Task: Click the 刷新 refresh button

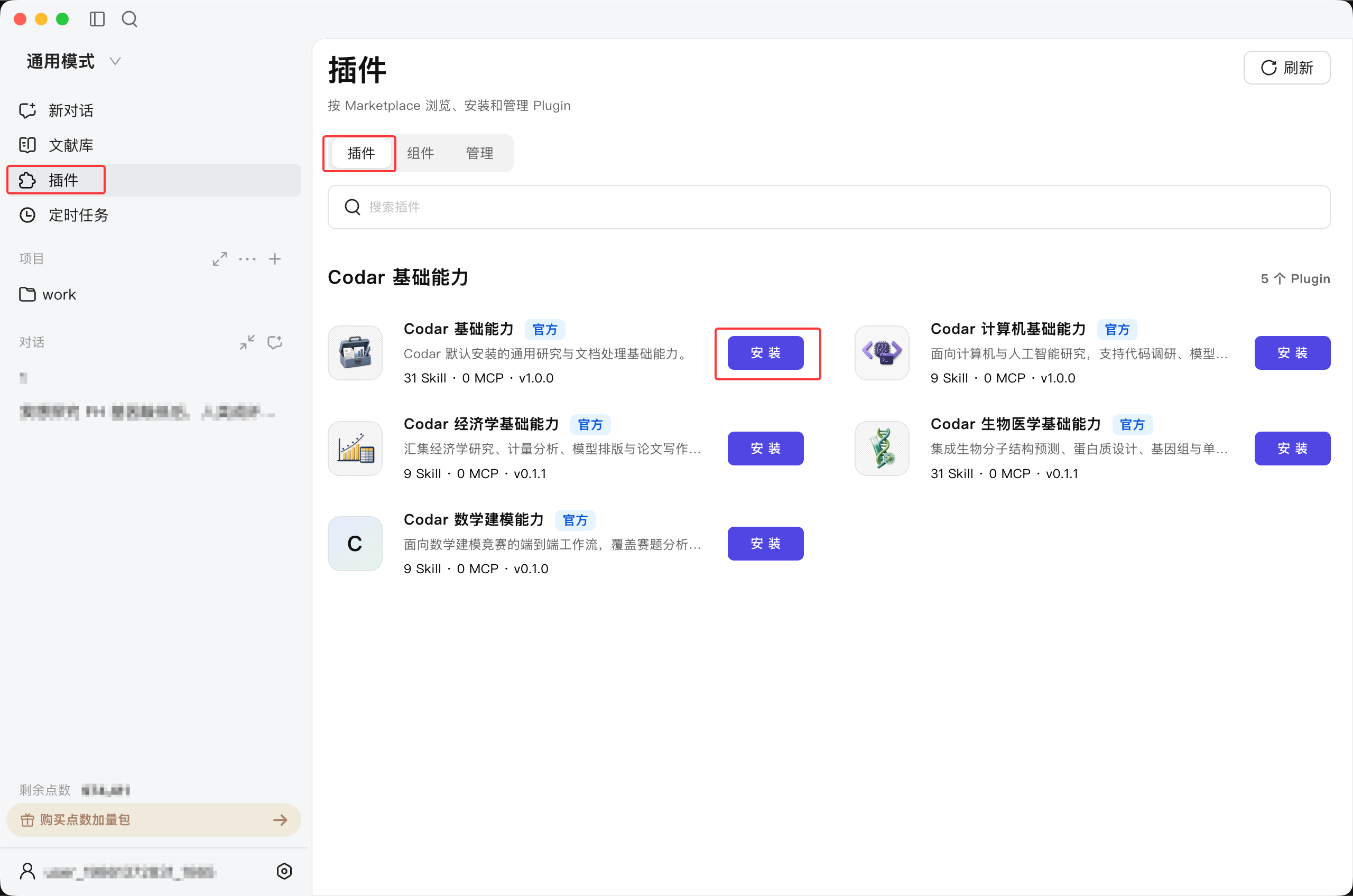Action: pyautogui.click(x=1287, y=68)
